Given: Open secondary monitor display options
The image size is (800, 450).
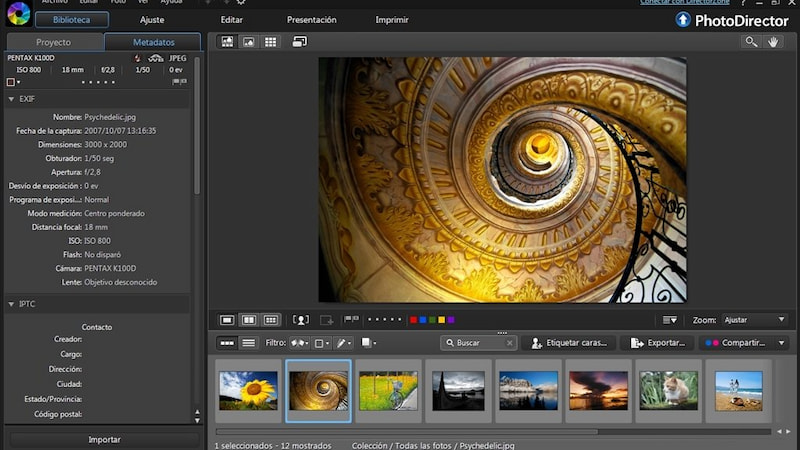Looking at the screenshot, I should click(299, 42).
